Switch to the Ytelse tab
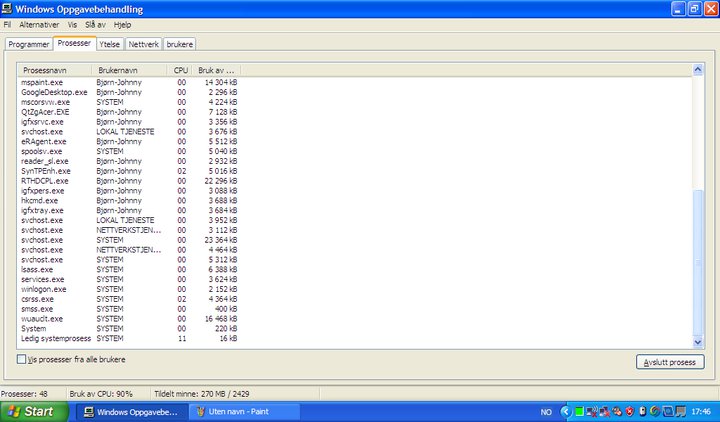 coord(109,45)
